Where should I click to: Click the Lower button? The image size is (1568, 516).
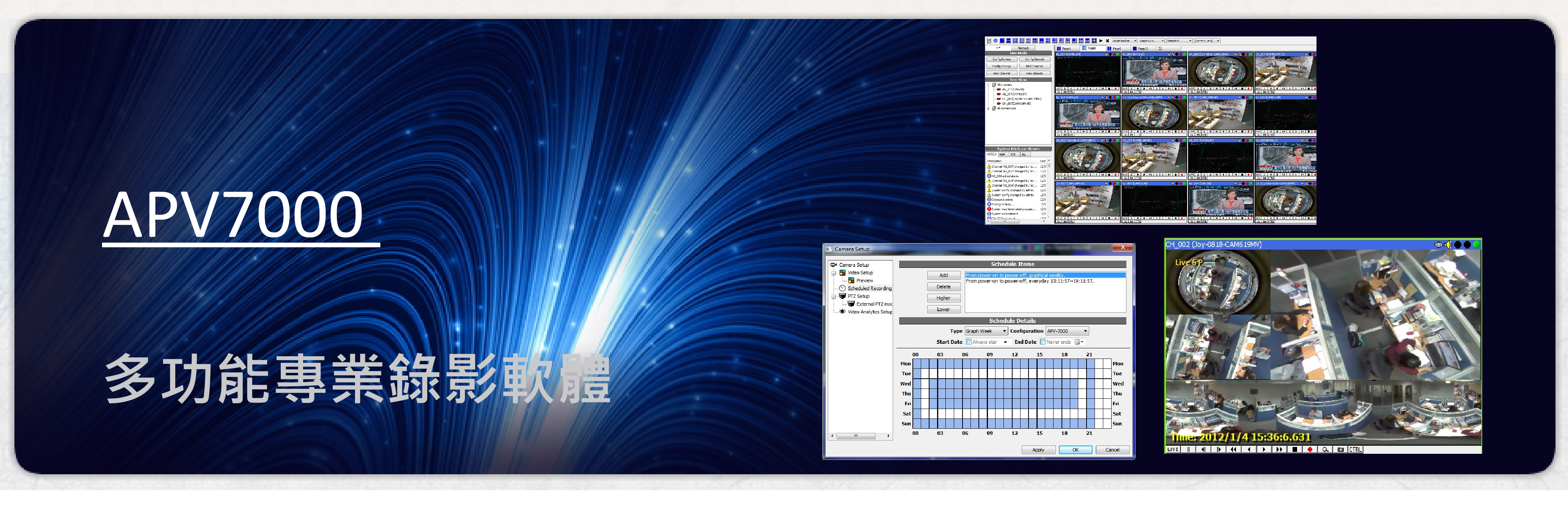pyautogui.click(x=944, y=310)
